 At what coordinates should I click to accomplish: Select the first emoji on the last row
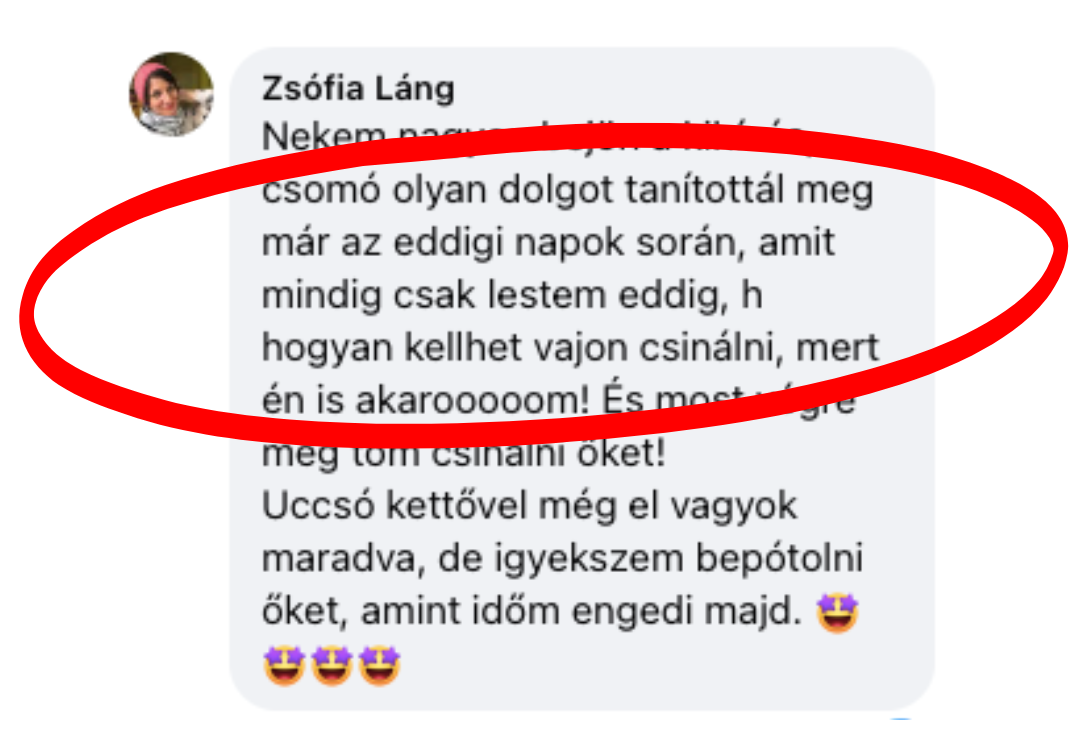tap(284, 665)
